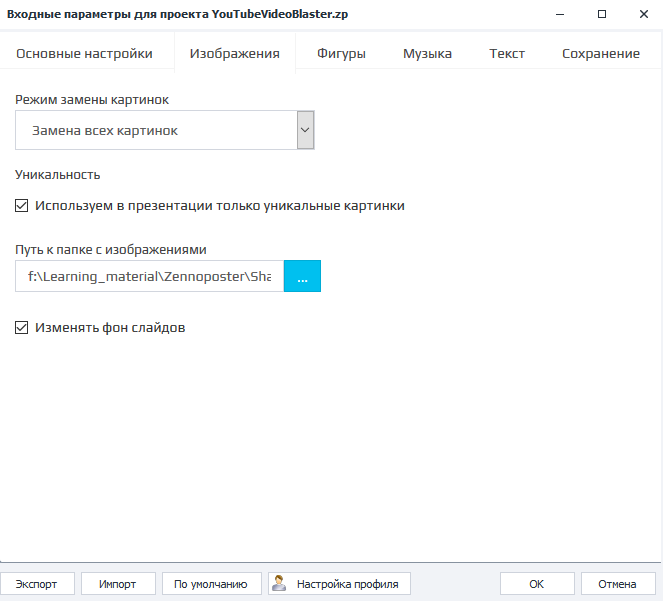Browse for images folder with ellipsis button

pyautogui.click(x=302, y=276)
